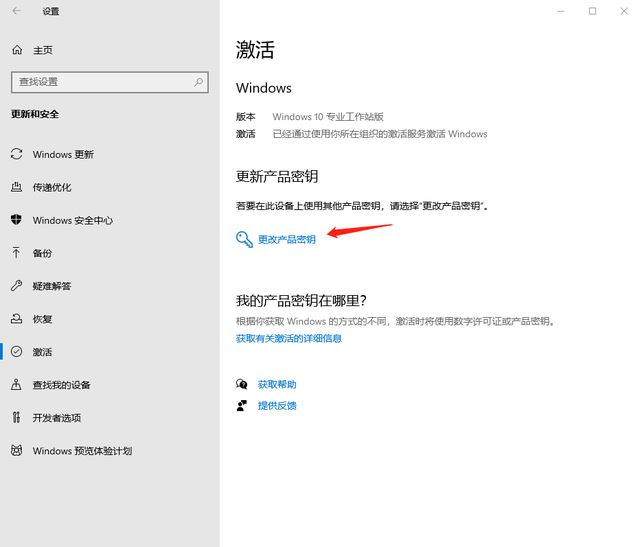Click the 疑难解答 wrench icon
Screen dimensions: 640x547
point(16,286)
